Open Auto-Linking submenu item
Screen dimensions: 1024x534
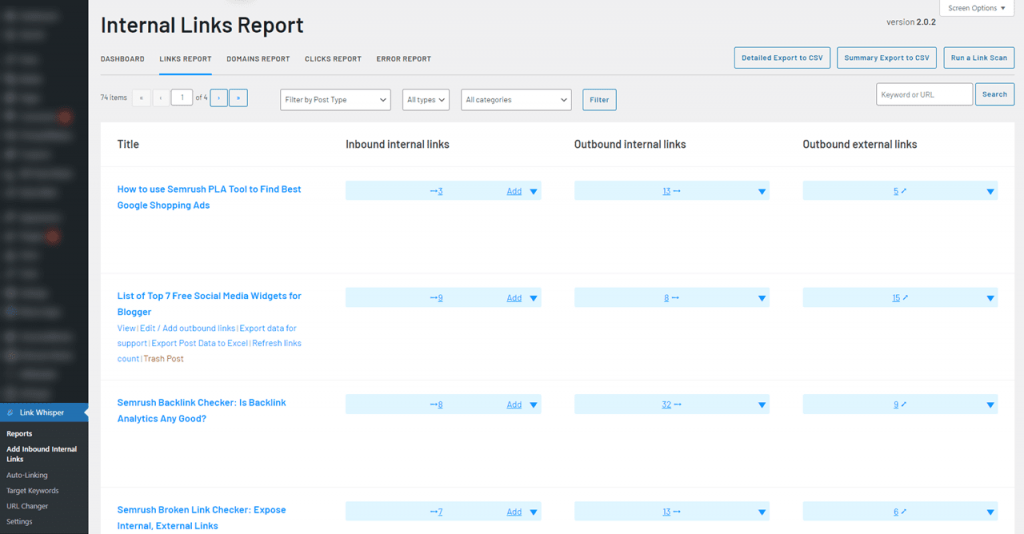27,475
